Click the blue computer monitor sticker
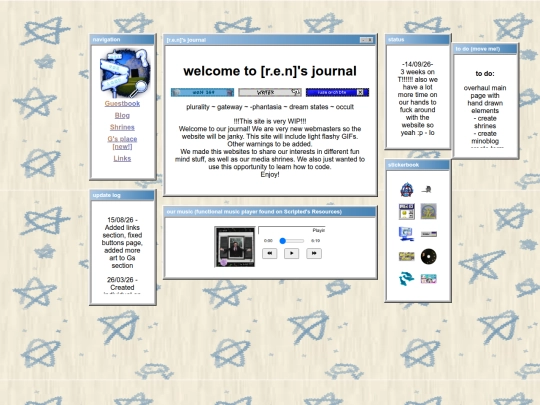540x405 pixels. point(406,234)
